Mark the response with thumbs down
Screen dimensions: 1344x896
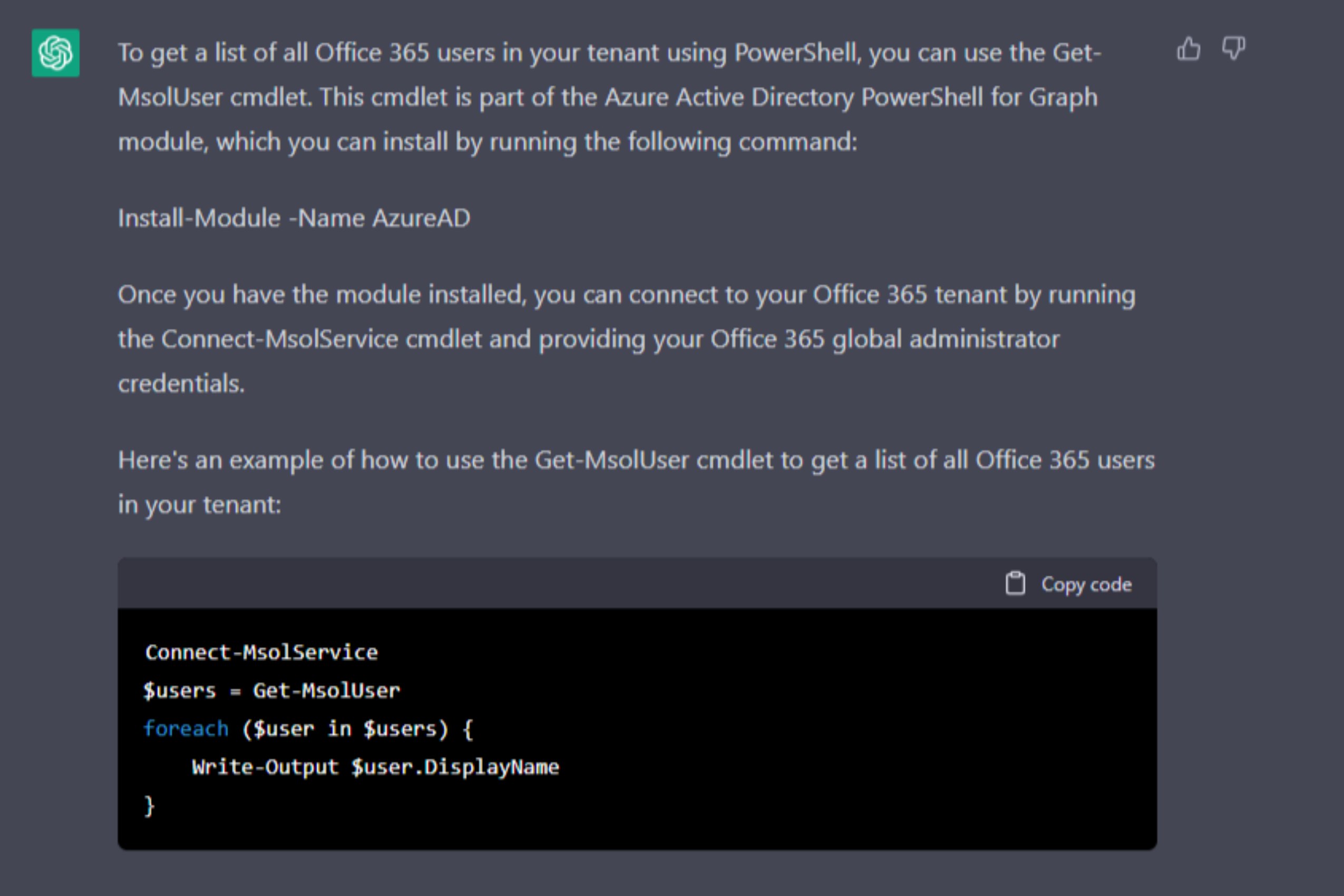(1233, 49)
